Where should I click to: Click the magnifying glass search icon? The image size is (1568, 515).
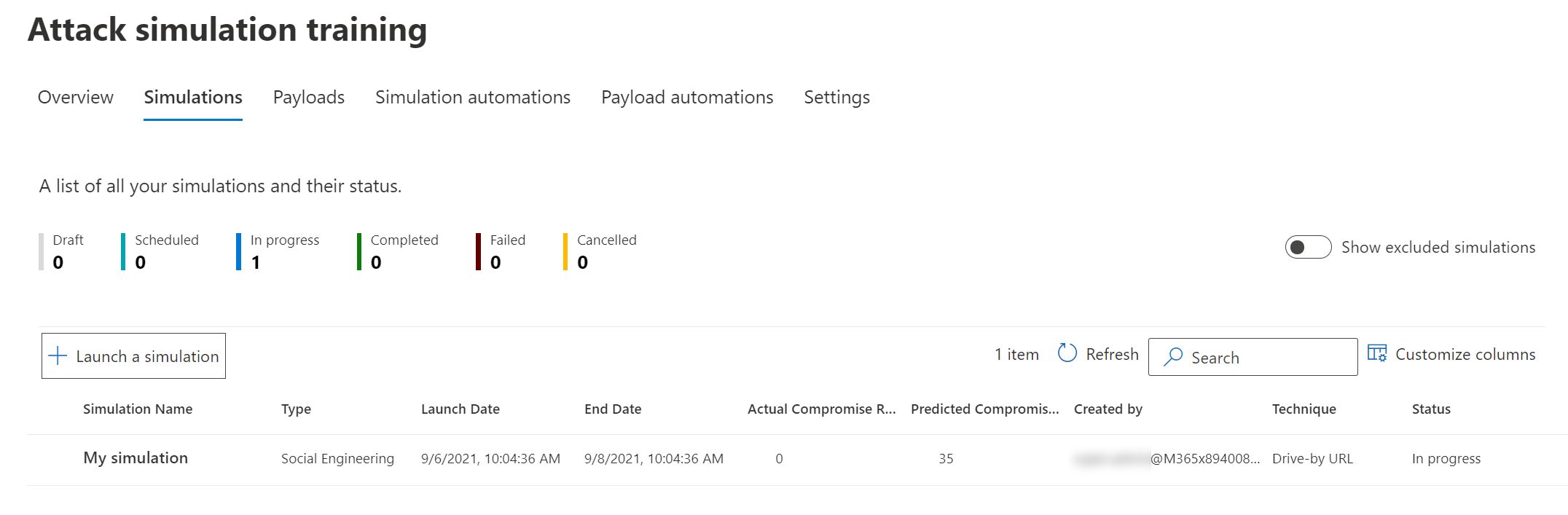point(1173,357)
